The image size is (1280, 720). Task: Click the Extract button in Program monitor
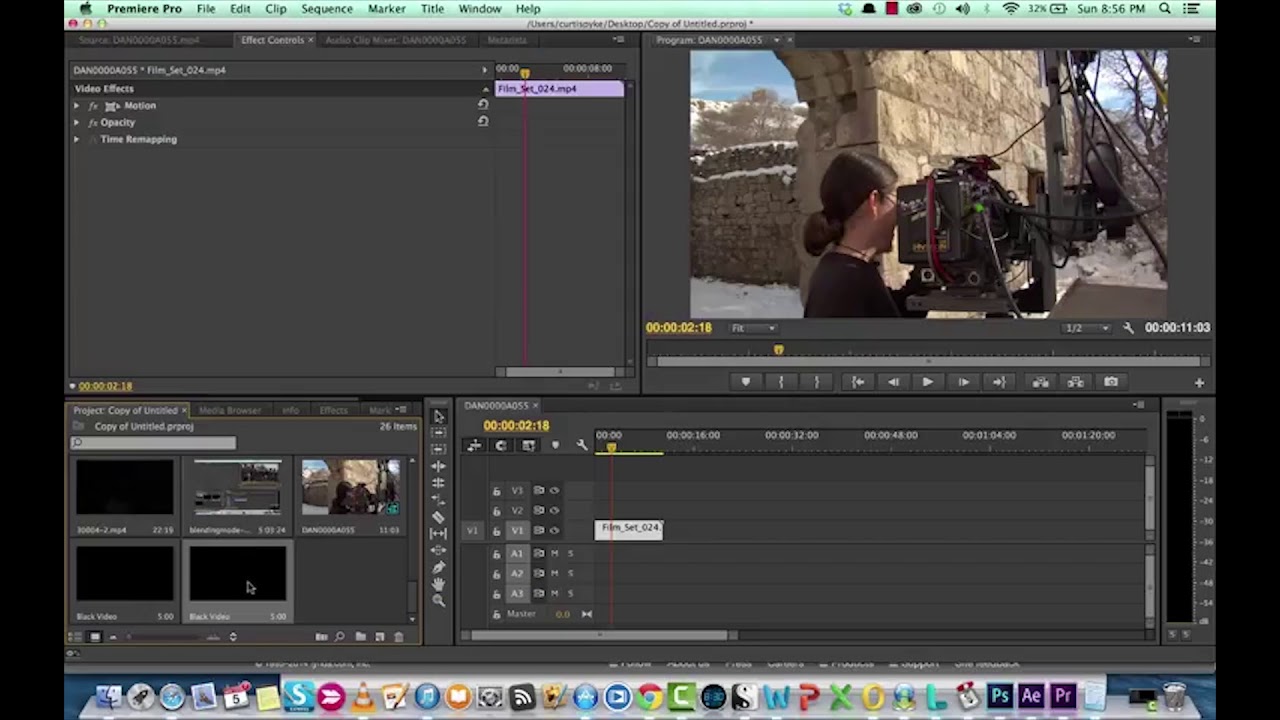pos(1076,382)
